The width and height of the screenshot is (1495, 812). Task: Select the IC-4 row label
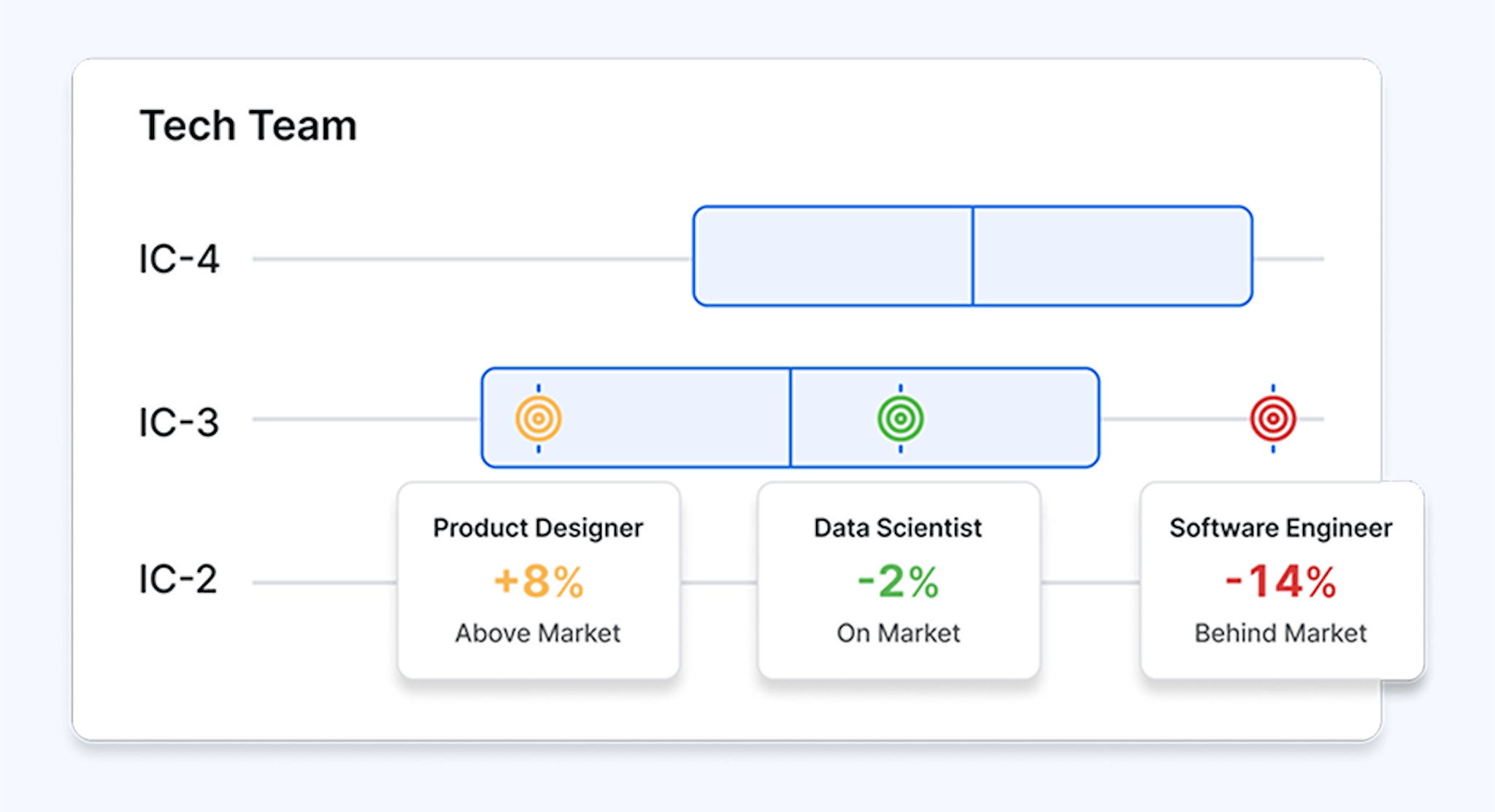[179, 259]
